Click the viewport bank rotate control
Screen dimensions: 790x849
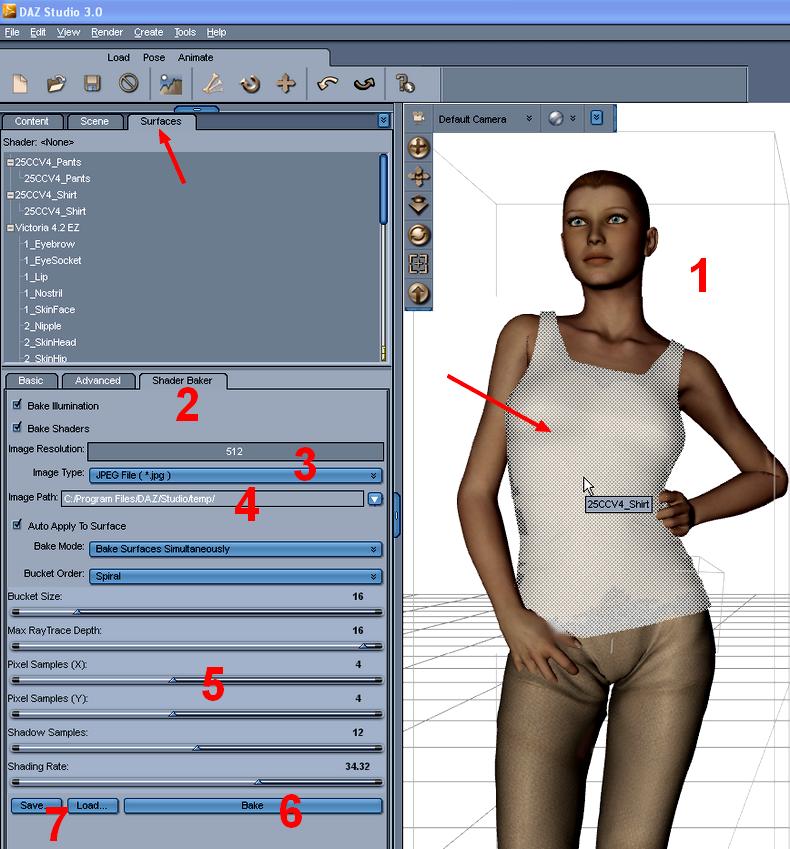coord(419,235)
